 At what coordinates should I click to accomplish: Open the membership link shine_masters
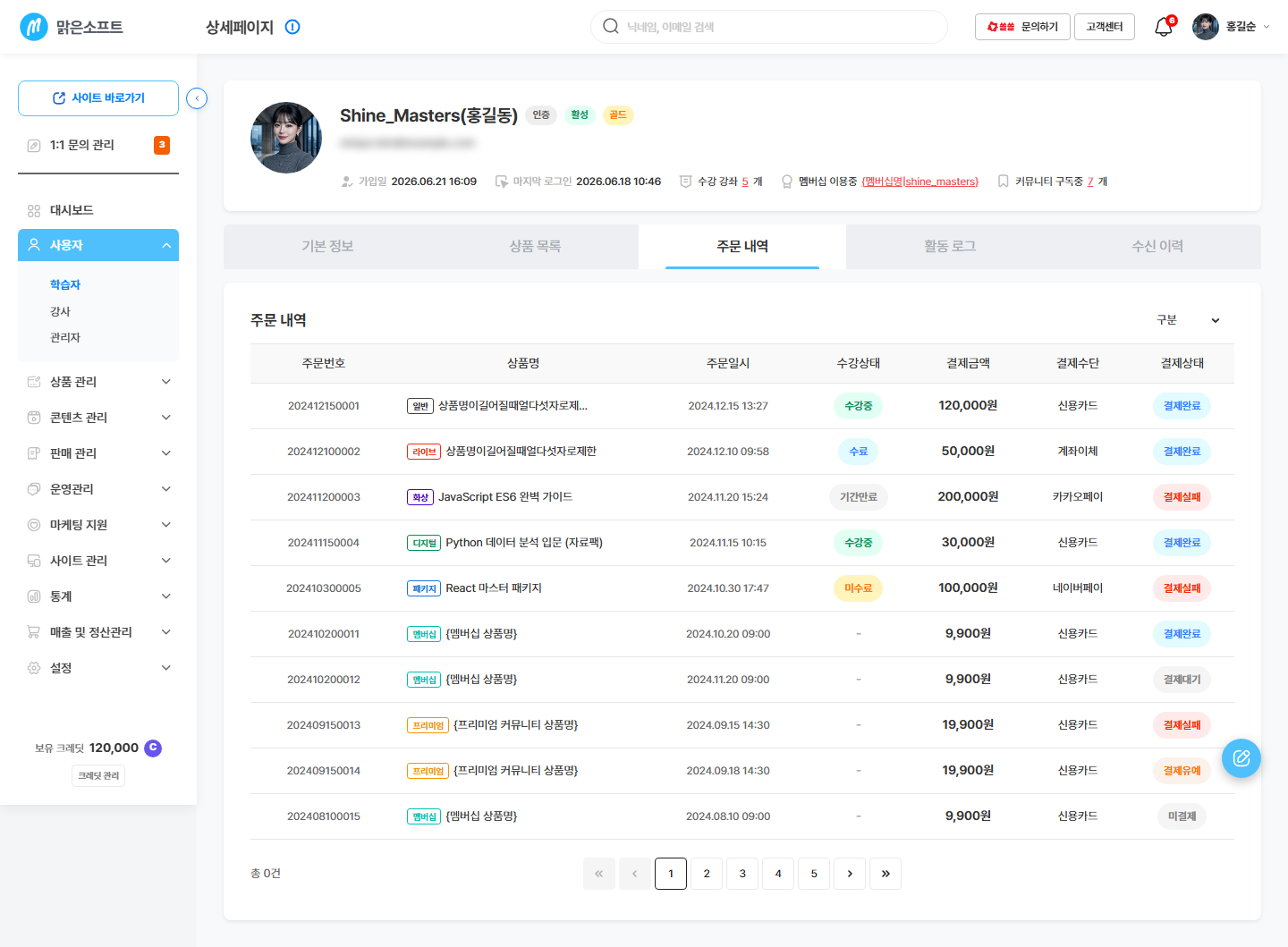click(x=920, y=182)
